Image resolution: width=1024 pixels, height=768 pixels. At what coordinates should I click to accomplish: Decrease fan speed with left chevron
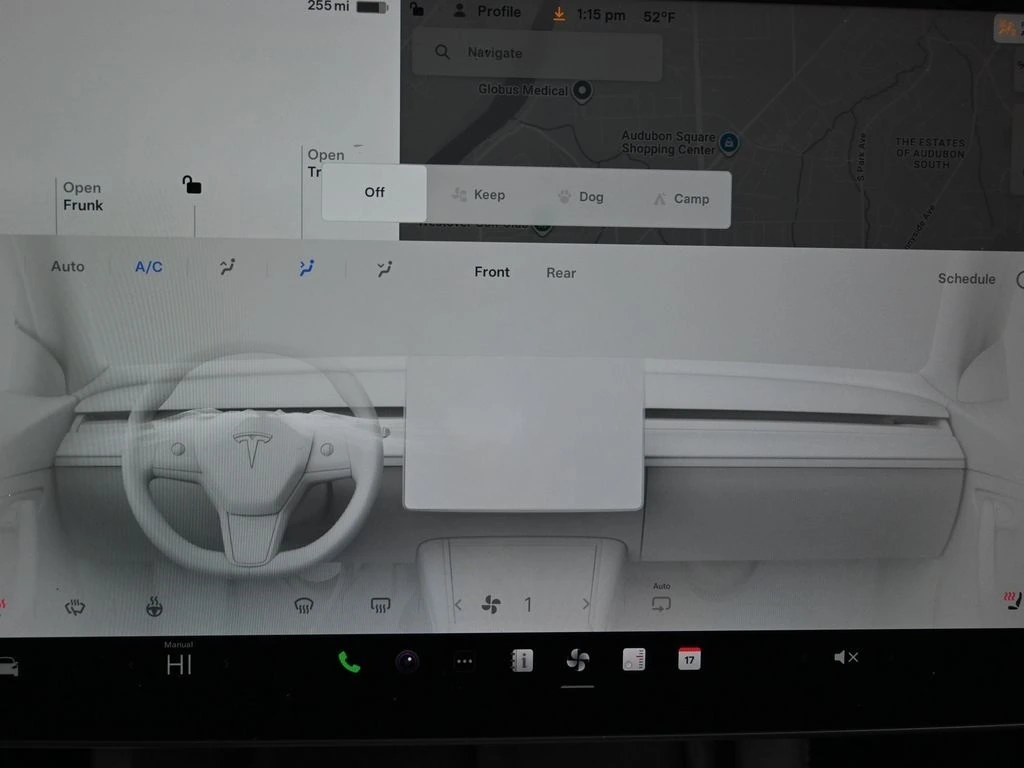tap(459, 605)
